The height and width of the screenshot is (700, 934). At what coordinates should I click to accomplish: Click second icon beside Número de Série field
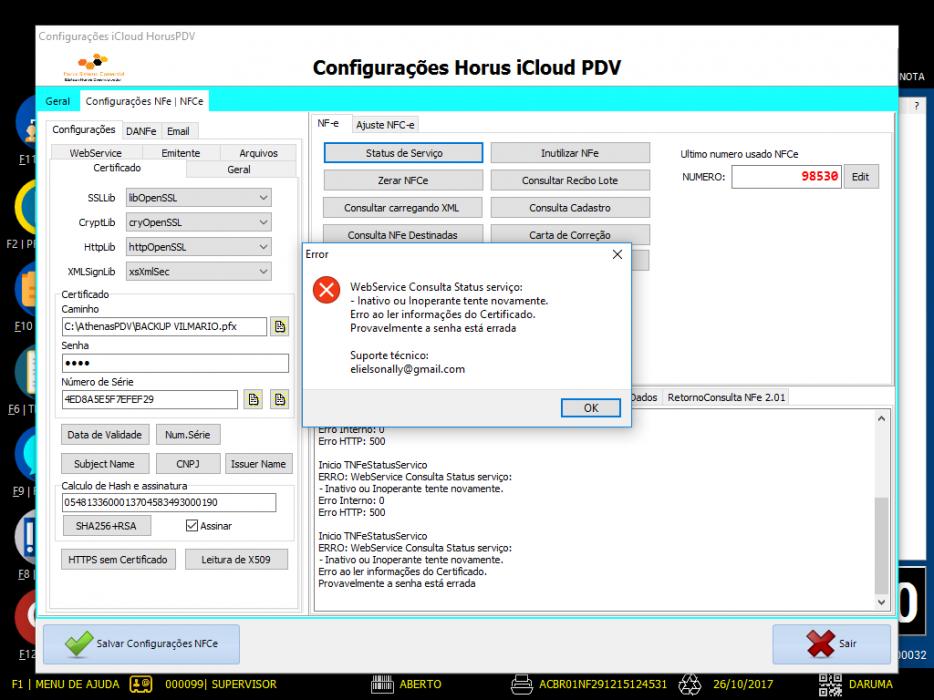pyautogui.click(x=279, y=399)
